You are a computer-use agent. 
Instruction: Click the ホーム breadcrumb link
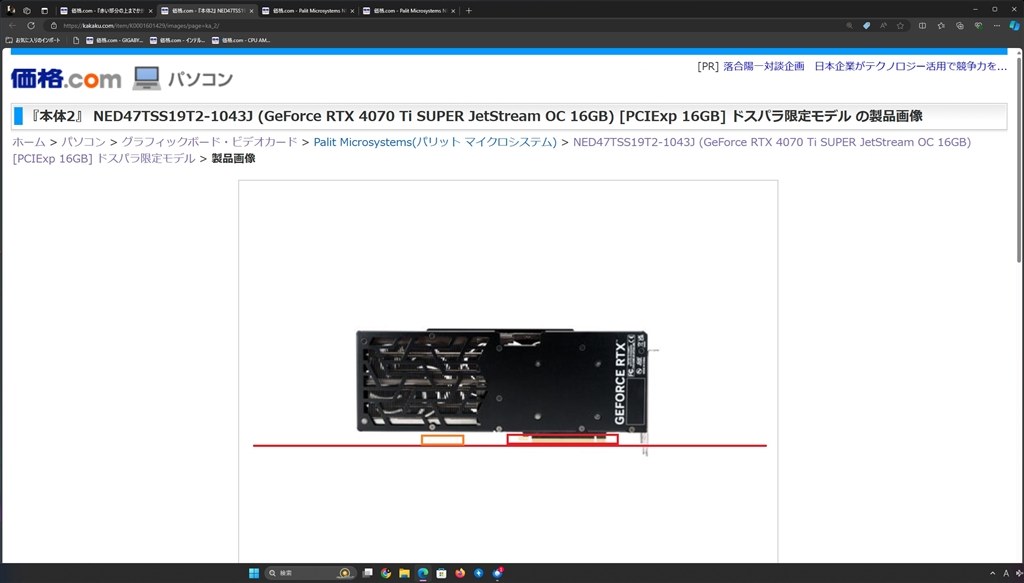[x=29, y=142]
